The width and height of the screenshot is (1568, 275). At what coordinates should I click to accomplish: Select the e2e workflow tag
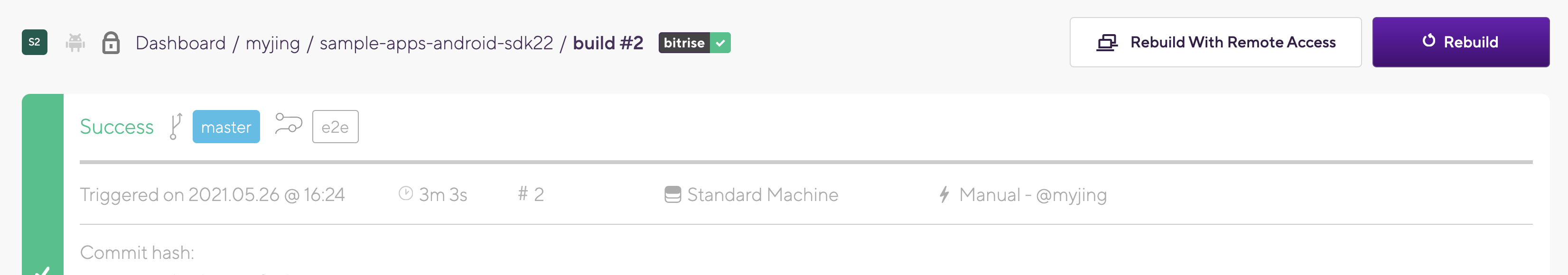(335, 127)
